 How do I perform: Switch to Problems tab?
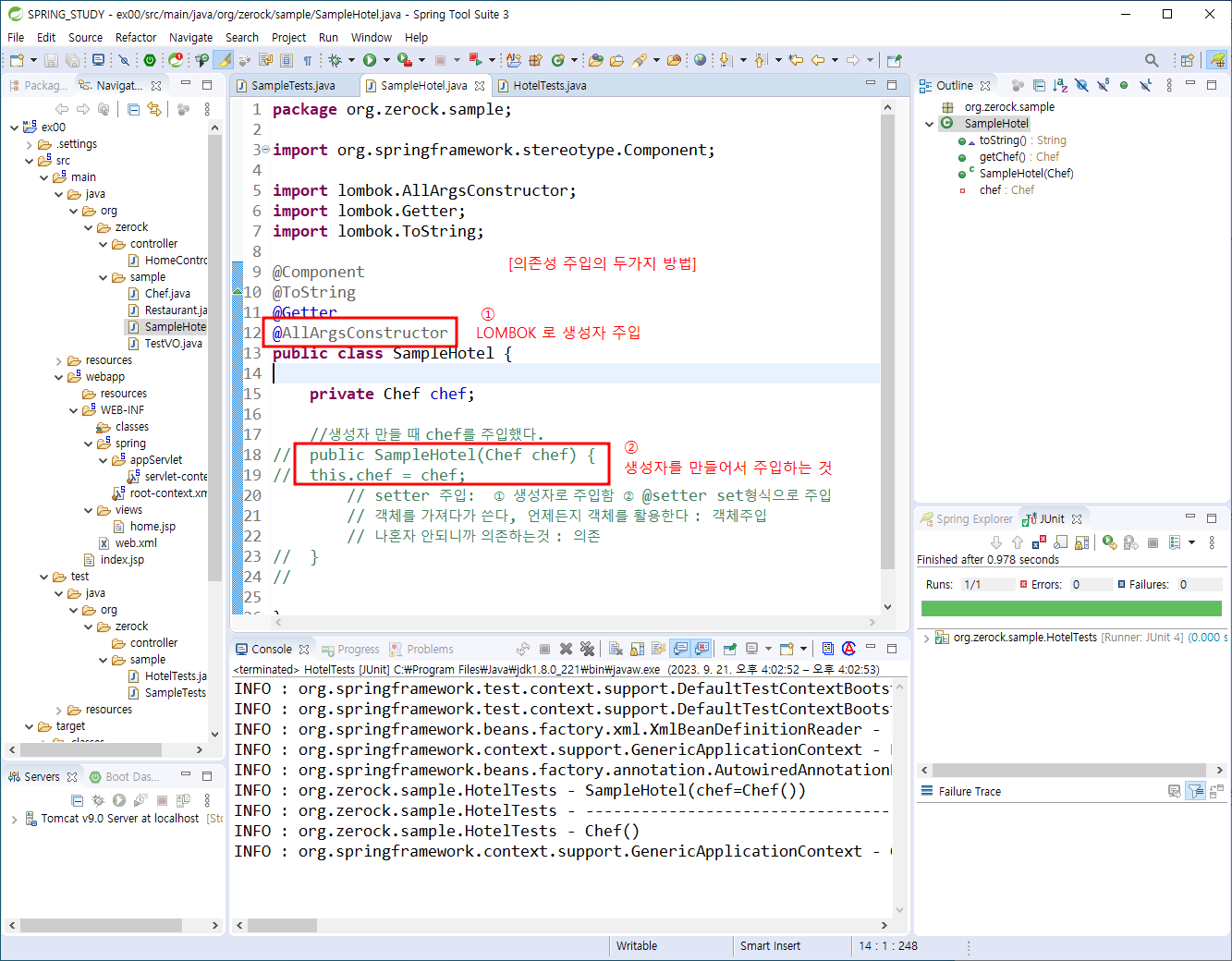[x=421, y=650]
